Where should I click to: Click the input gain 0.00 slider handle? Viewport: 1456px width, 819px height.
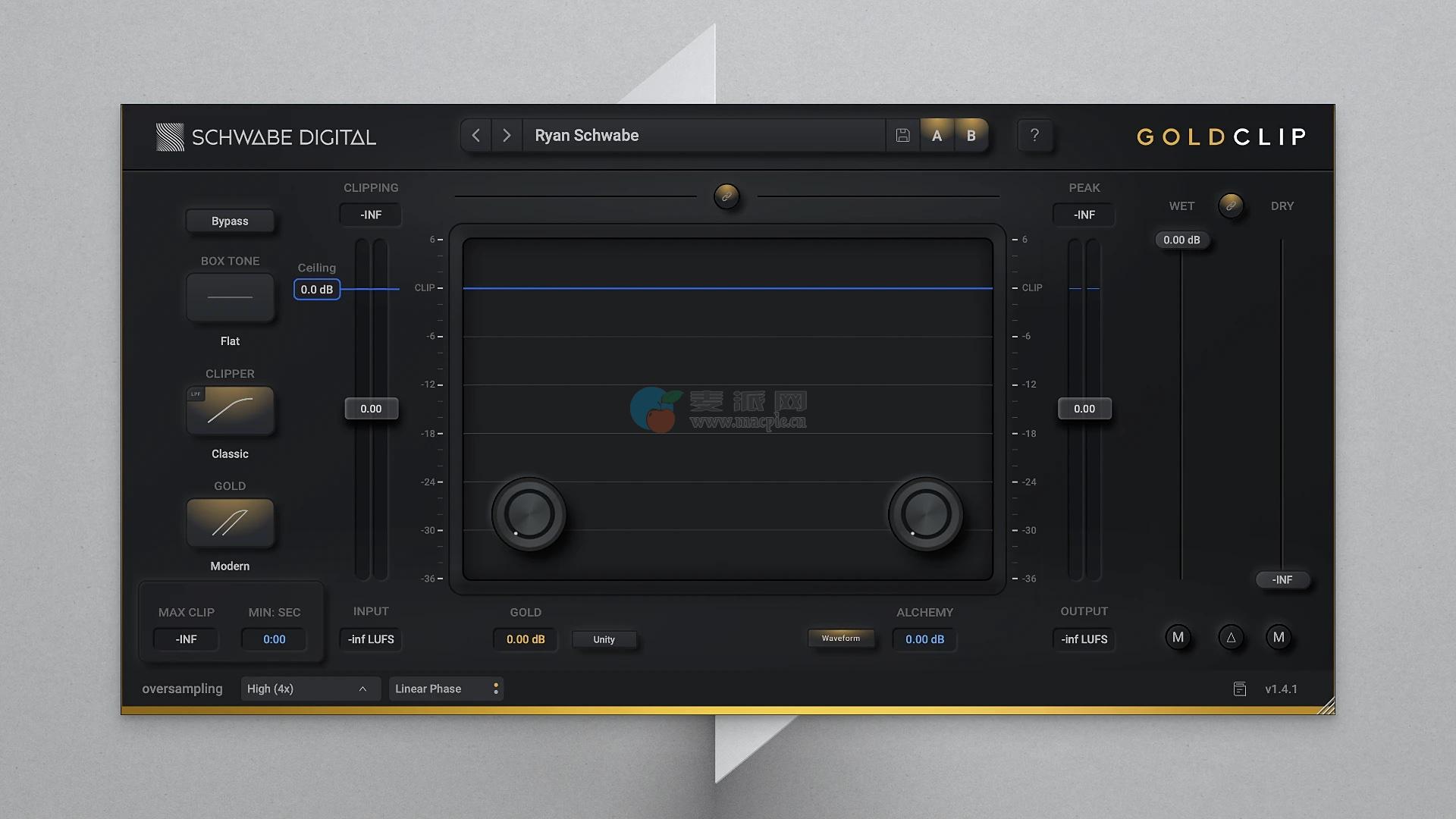coord(371,409)
